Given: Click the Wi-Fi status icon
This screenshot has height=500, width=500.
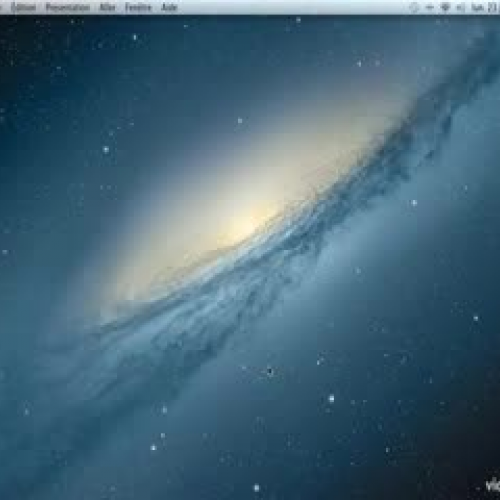Looking at the screenshot, I should tap(445, 7).
